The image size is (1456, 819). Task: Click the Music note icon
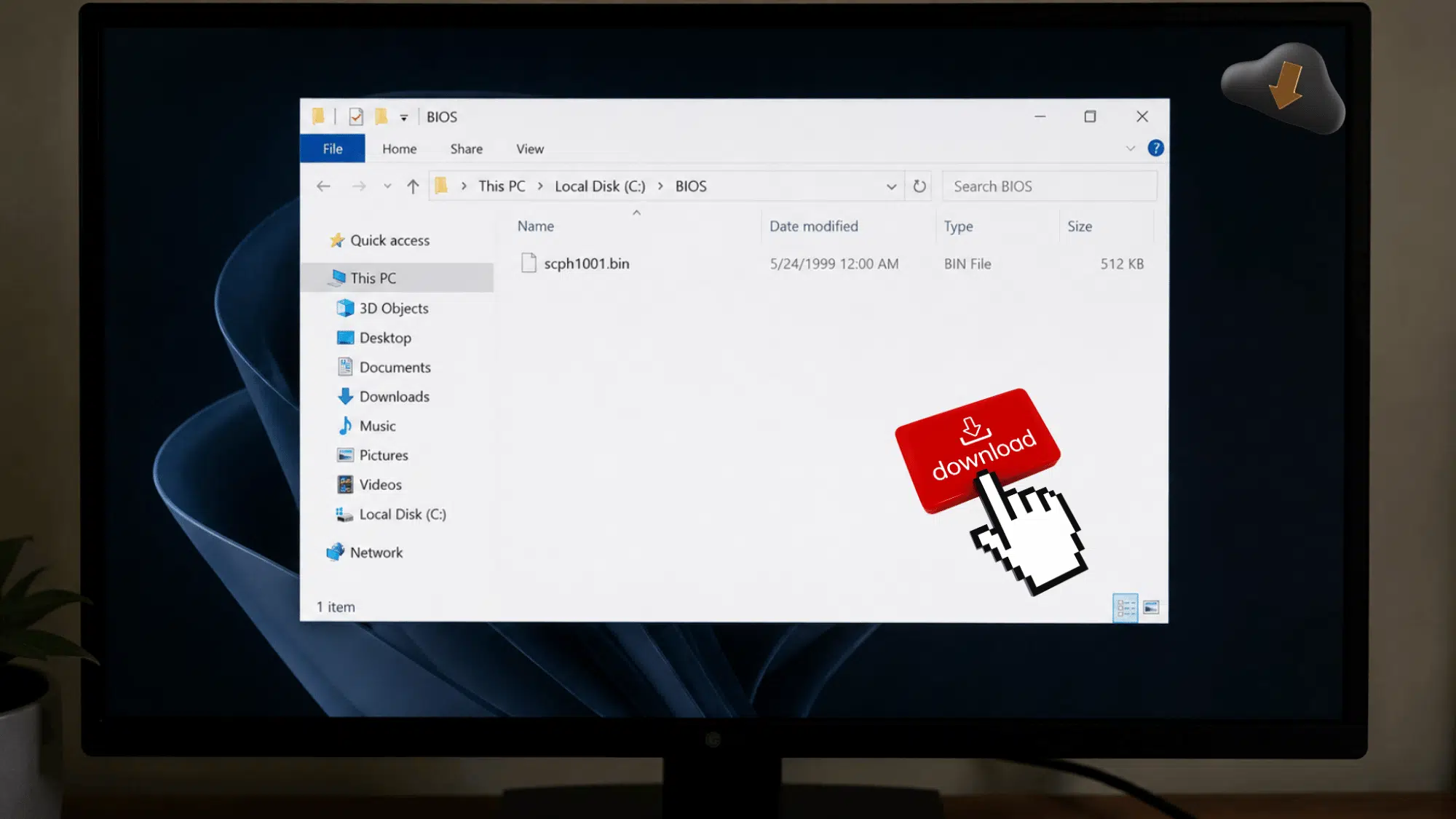point(345,425)
